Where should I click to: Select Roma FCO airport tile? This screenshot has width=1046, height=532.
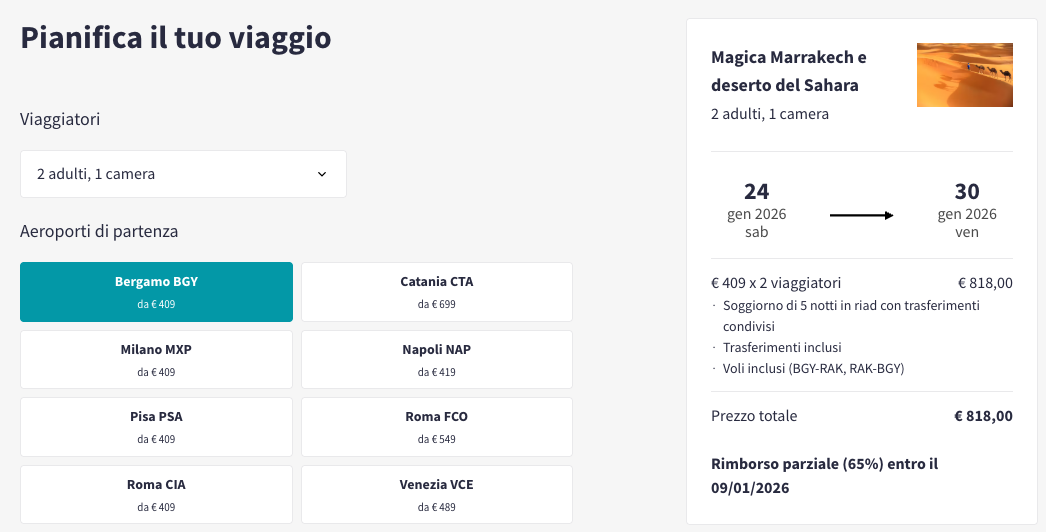point(437,427)
